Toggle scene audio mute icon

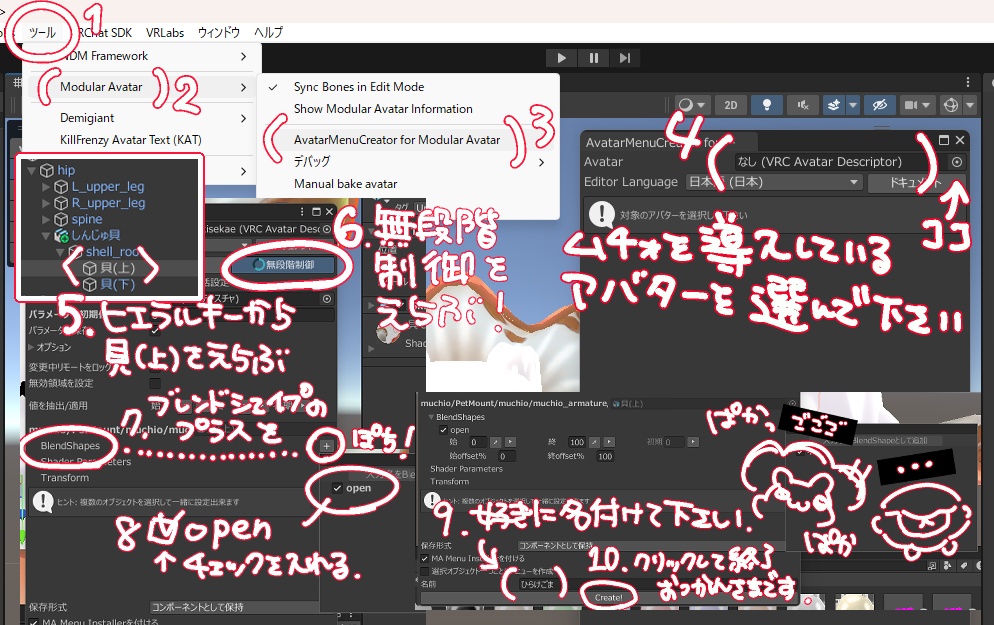[803, 105]
